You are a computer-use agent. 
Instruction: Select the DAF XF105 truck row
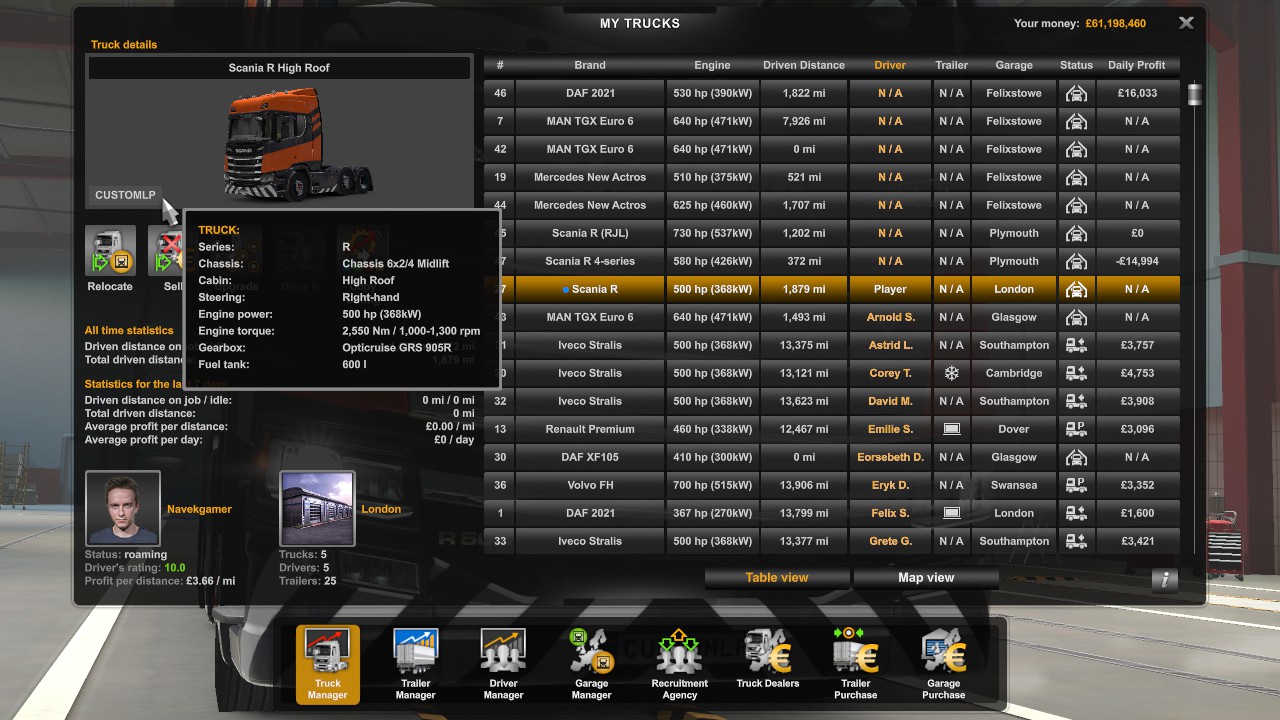832,457
